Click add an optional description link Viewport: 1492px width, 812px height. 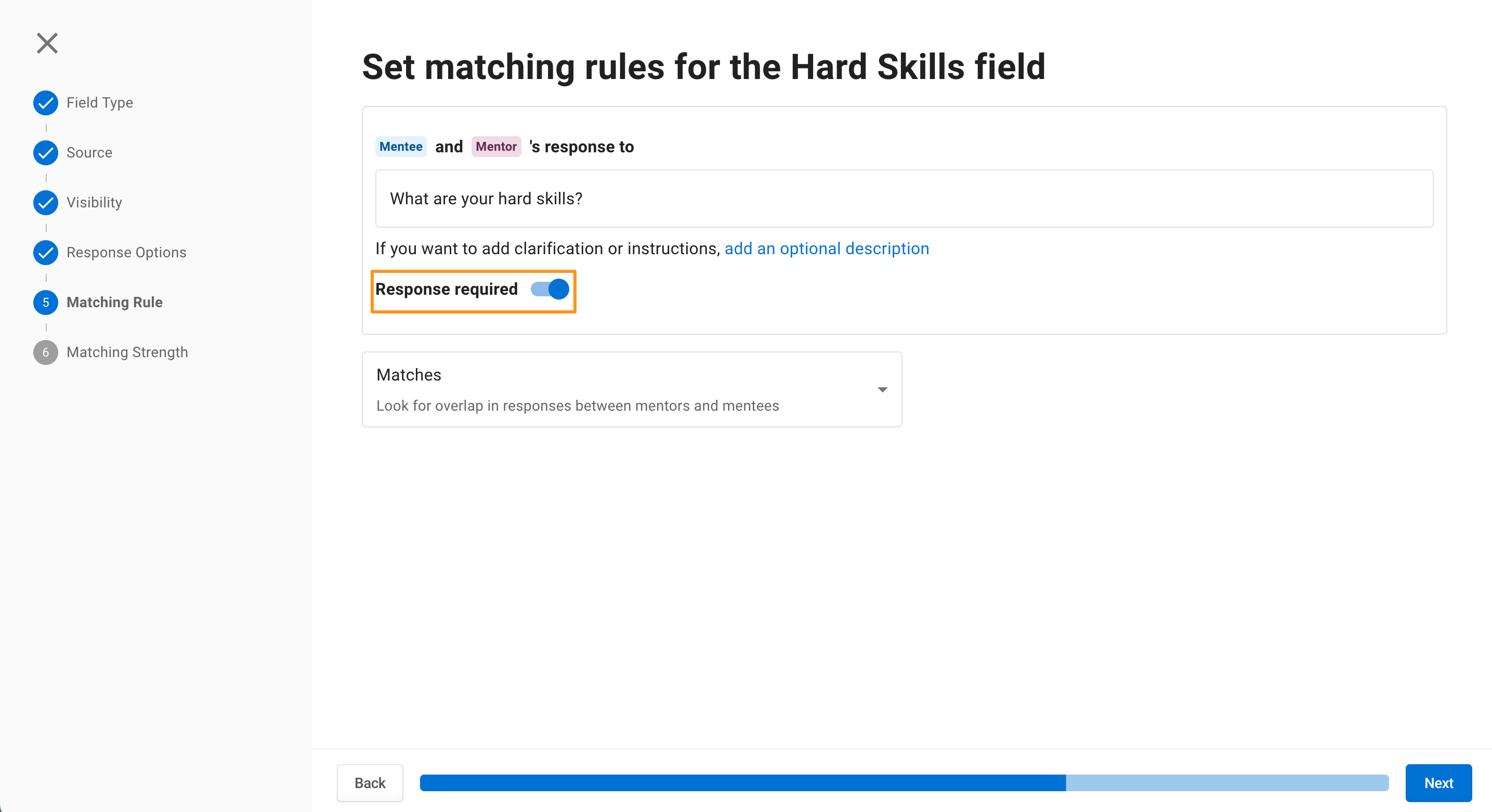coord(827,248)
